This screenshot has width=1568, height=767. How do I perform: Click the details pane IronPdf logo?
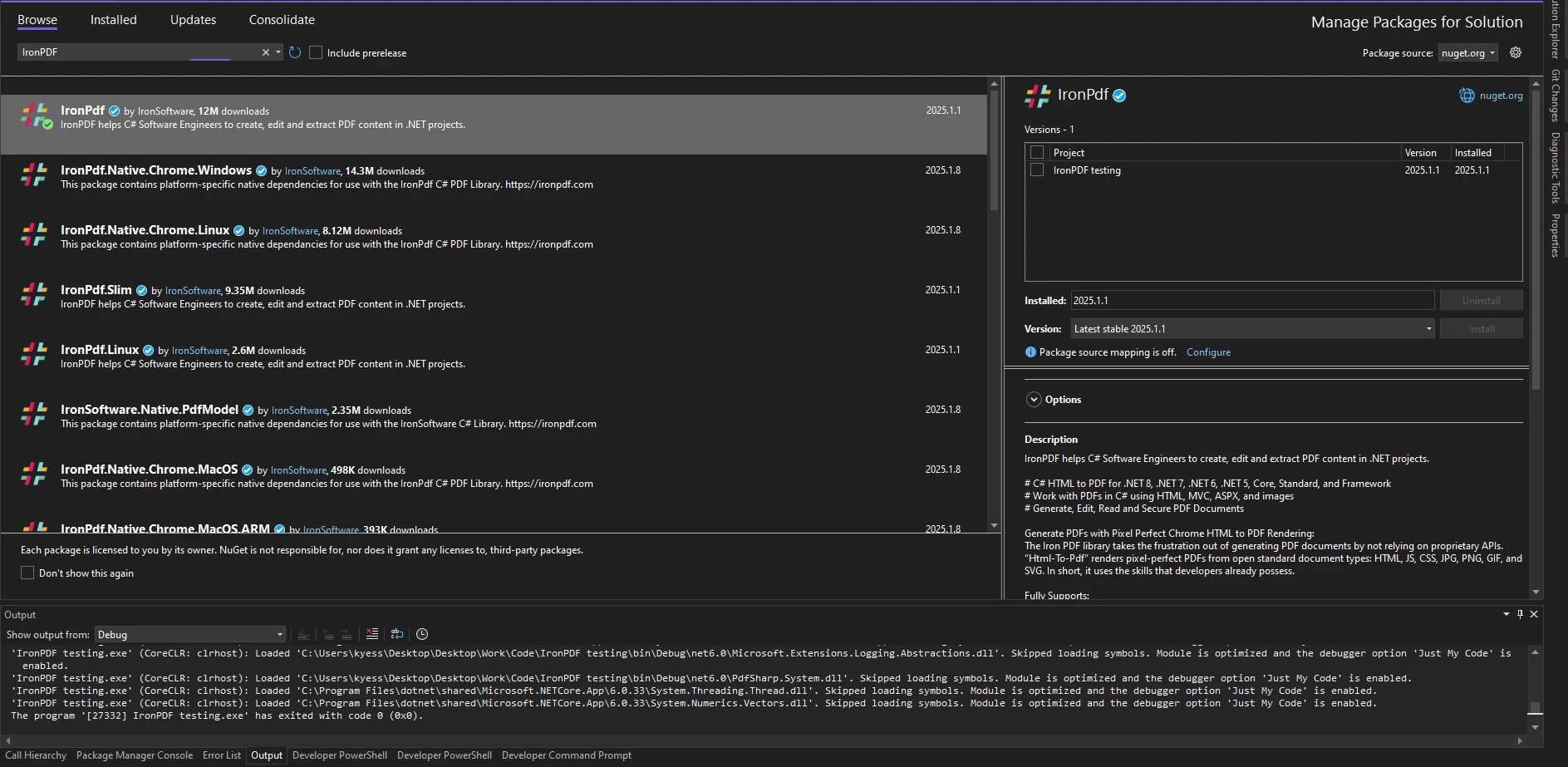(x=1038, y=96)
